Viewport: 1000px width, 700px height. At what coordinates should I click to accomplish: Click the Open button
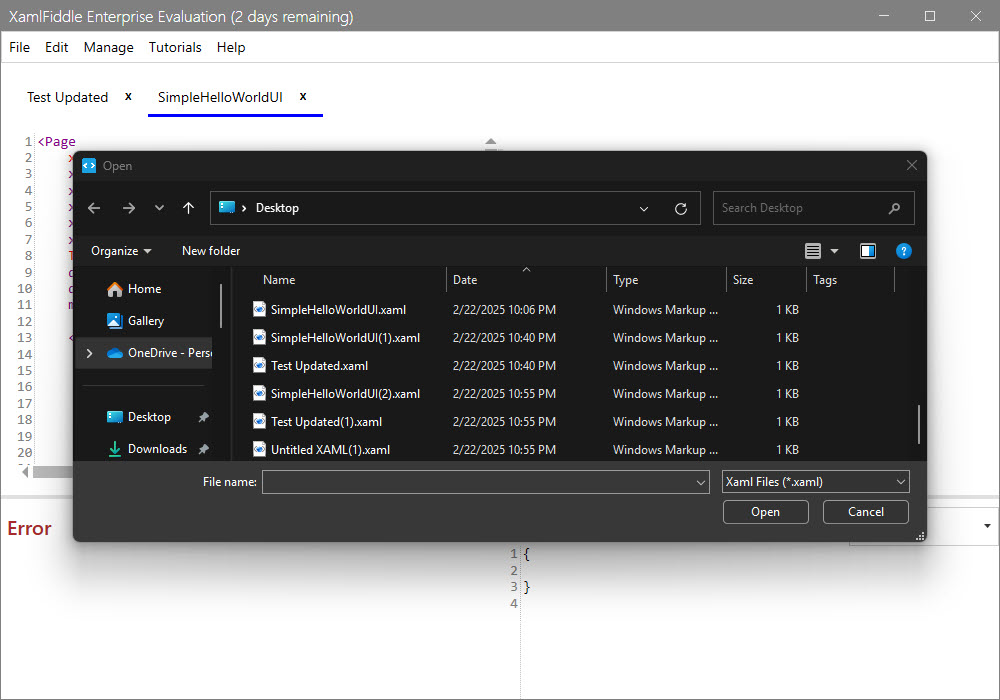pyautogui.click(x=765, y=512)
